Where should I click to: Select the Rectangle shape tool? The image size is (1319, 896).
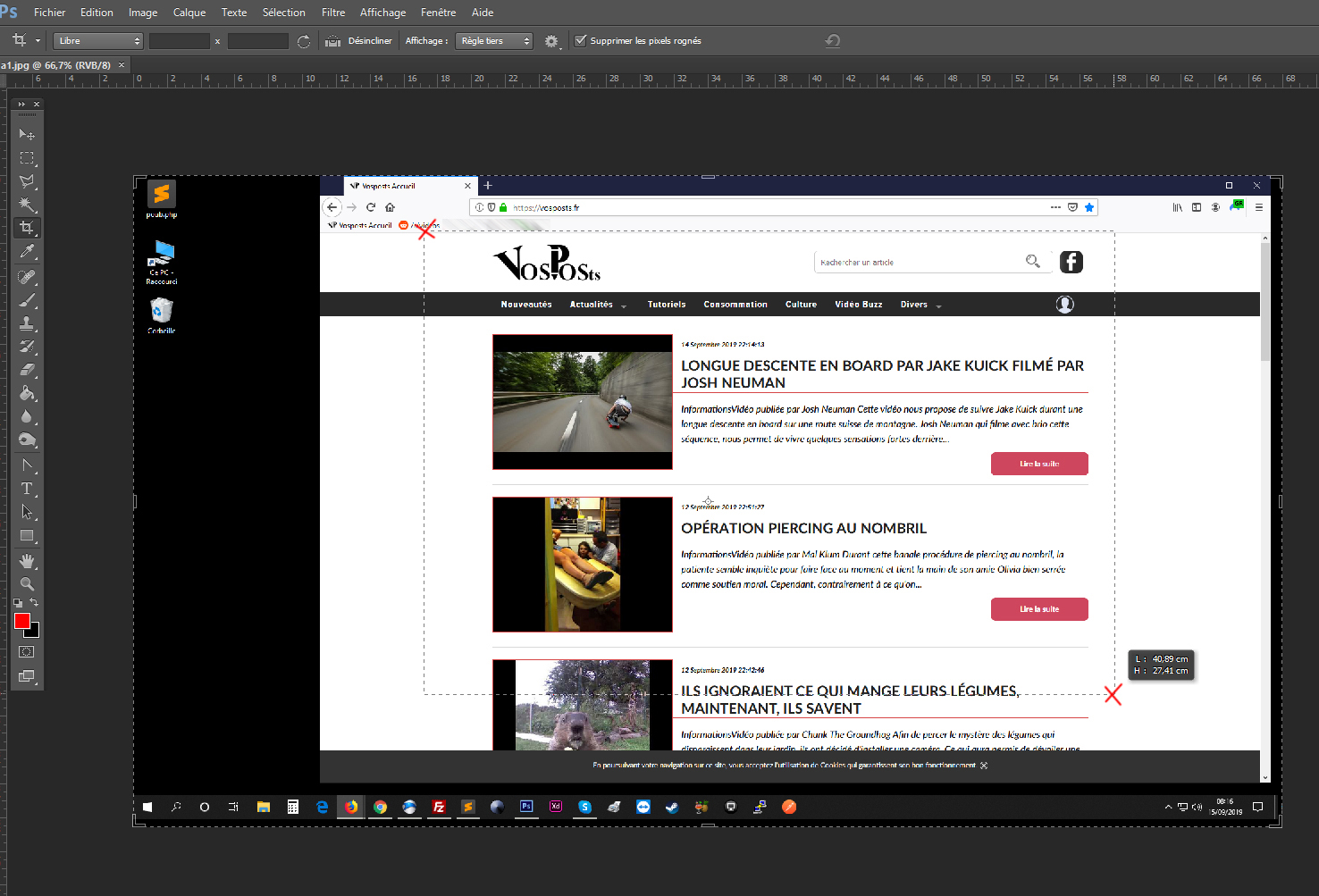click(x=27, y=536)
